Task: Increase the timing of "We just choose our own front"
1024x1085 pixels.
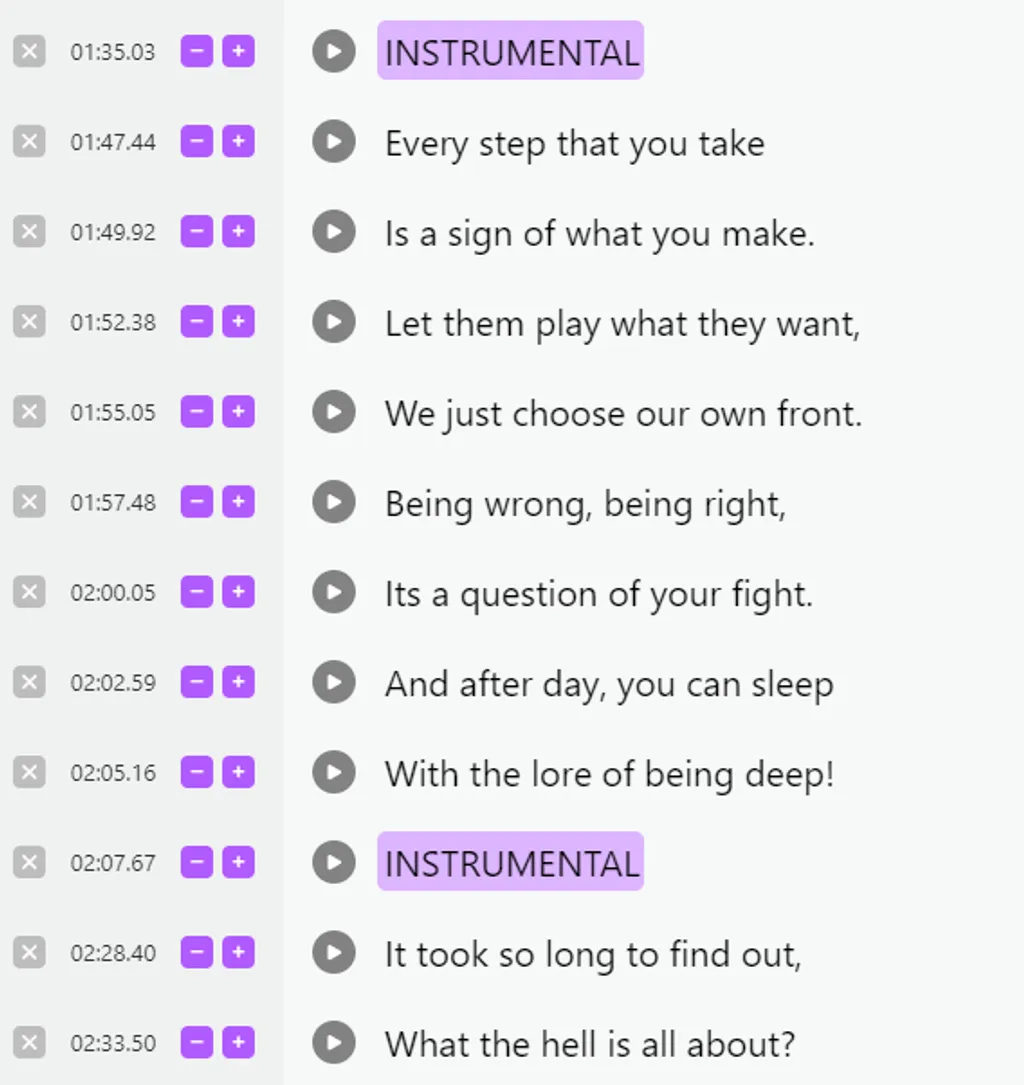Action: point(239,412)
